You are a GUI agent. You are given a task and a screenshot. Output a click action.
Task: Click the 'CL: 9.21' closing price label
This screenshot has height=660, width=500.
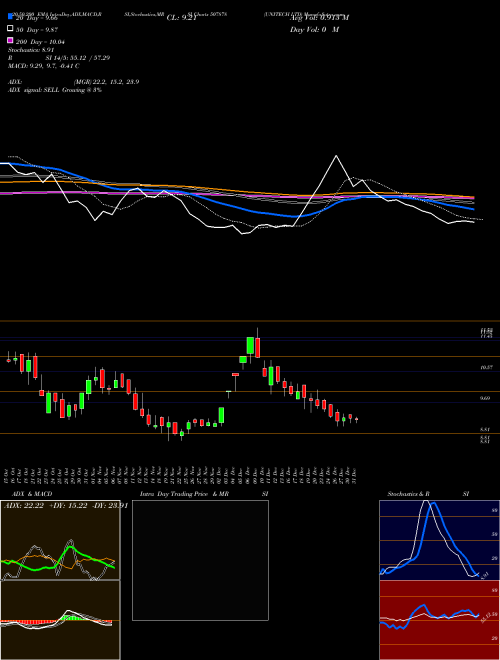[x=182, y=18]
